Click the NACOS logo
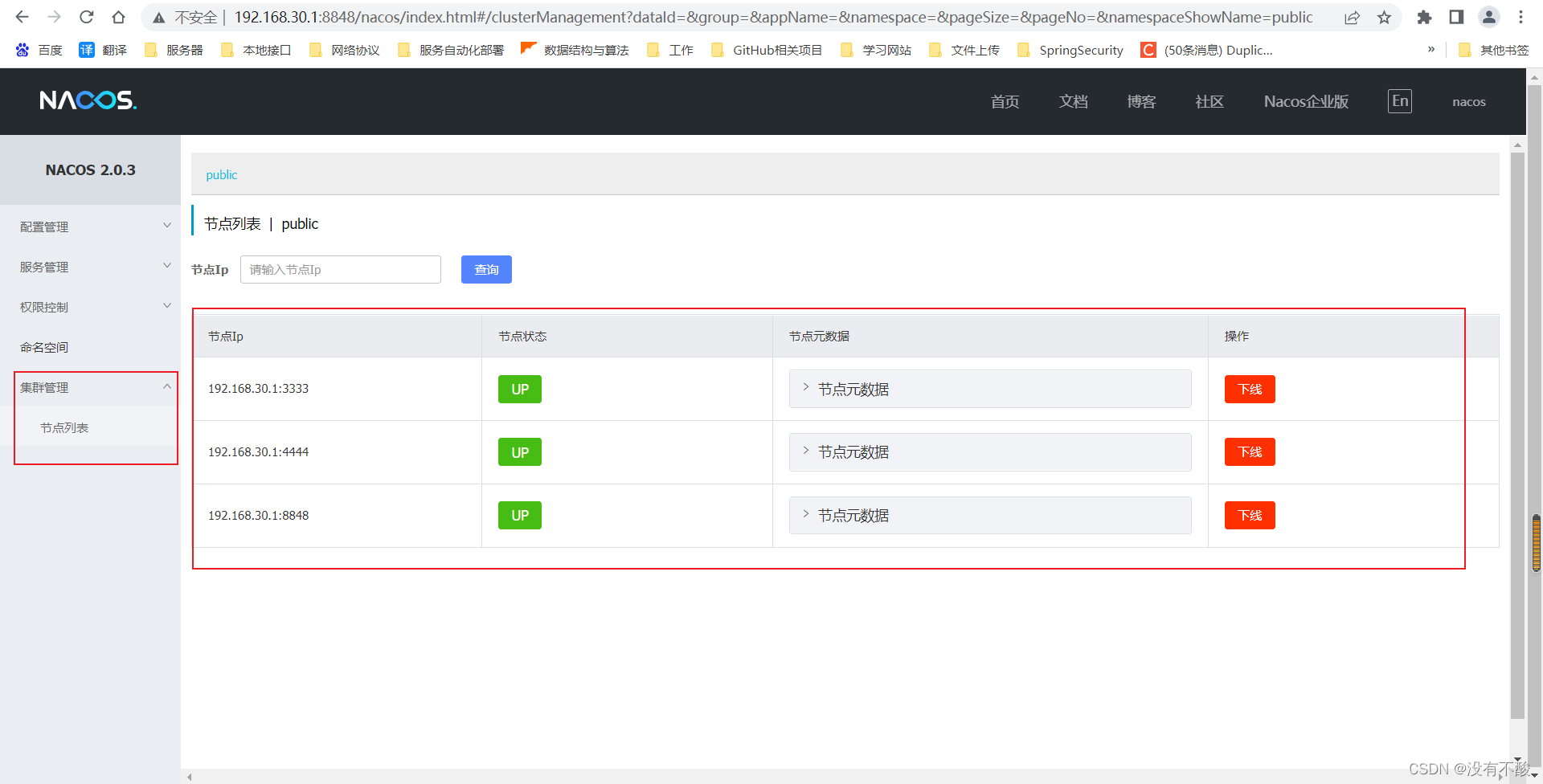Viewport: 1543px width, 784px height. [88, 100]
